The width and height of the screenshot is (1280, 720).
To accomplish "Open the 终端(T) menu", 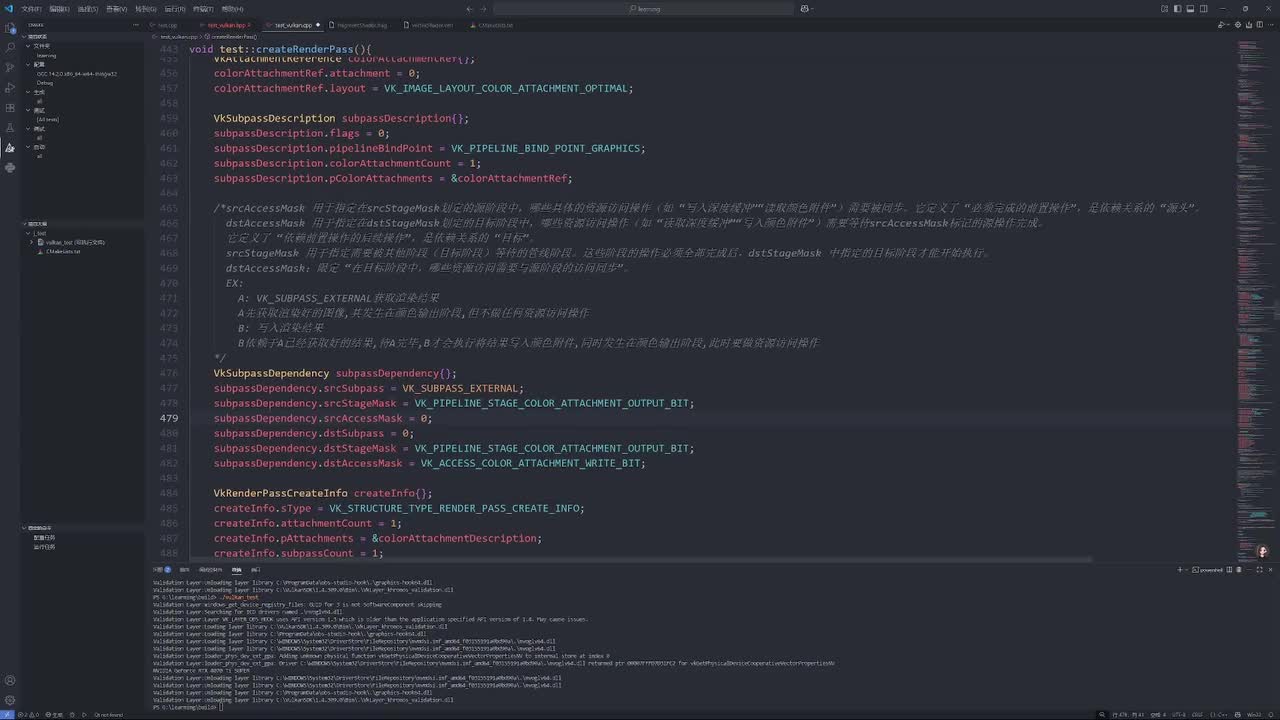I will tap(203, 8).
